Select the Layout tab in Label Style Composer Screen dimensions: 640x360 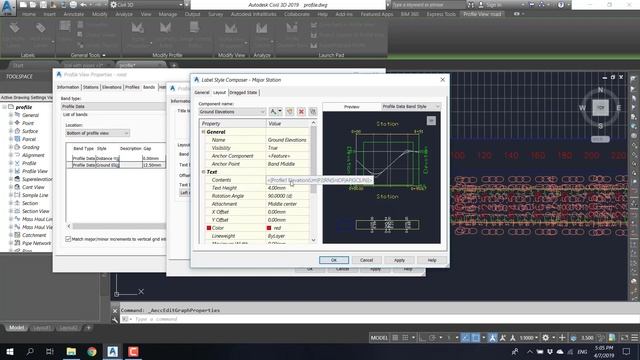(x=219, y=92)
